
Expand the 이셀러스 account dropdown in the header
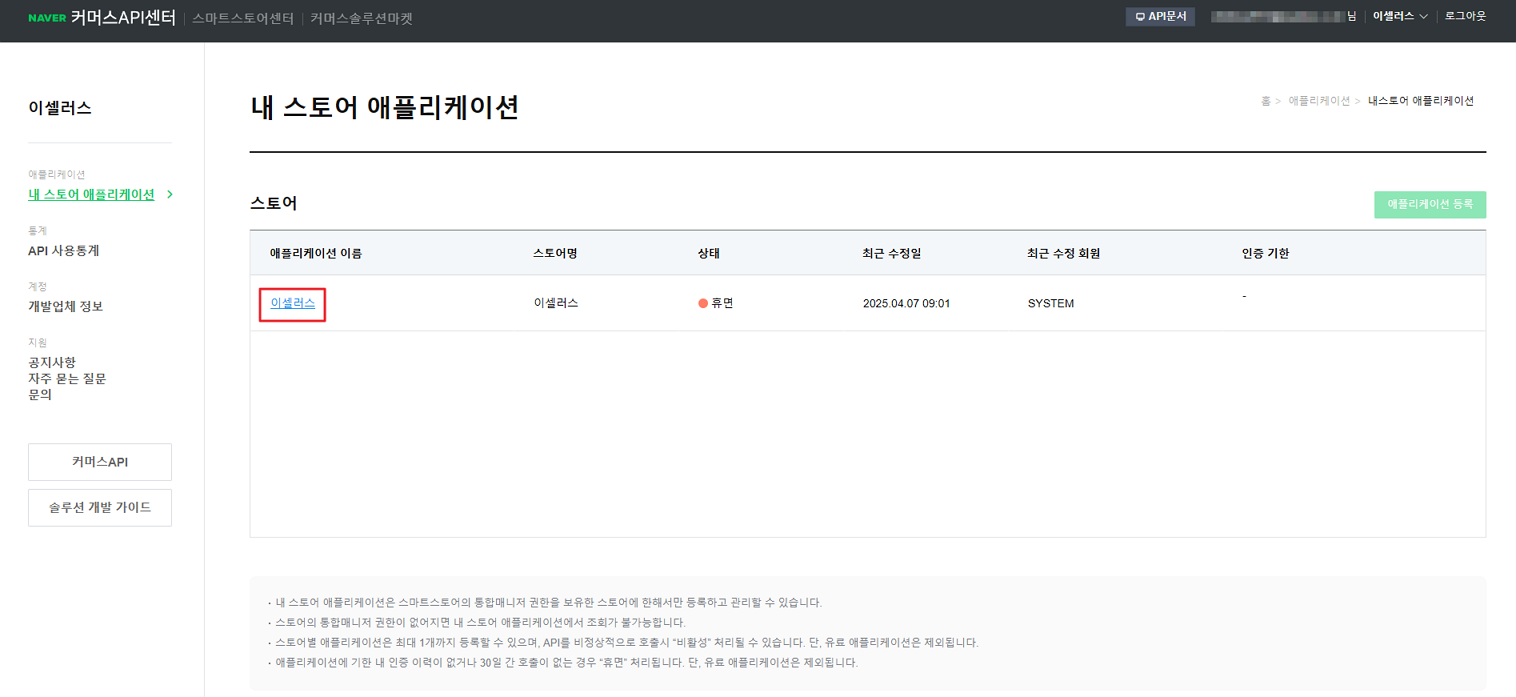[1400, 16]
